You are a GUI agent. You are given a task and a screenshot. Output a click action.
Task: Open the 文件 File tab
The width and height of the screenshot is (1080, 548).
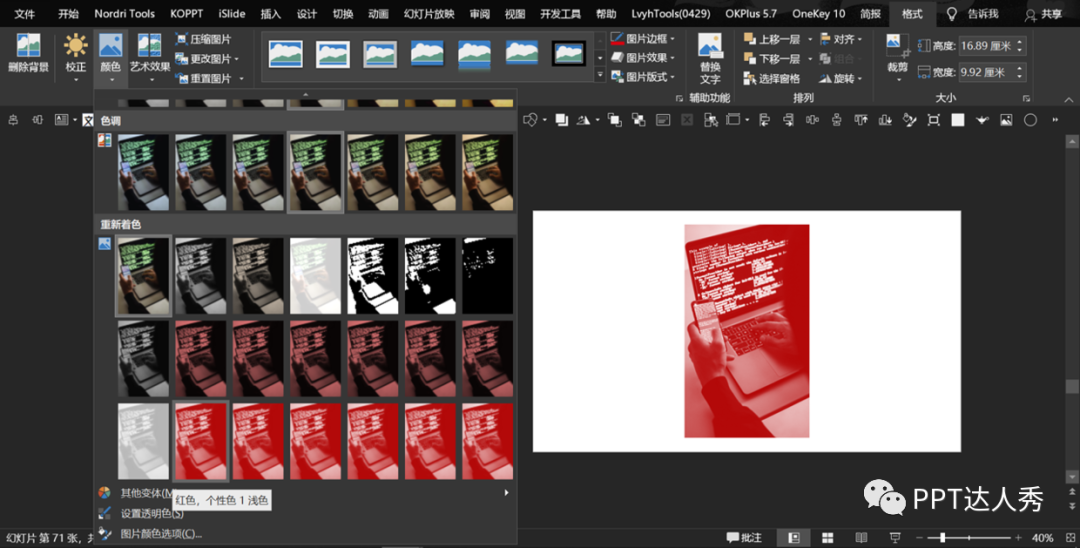pyautogui.click(x=25, y=14)
